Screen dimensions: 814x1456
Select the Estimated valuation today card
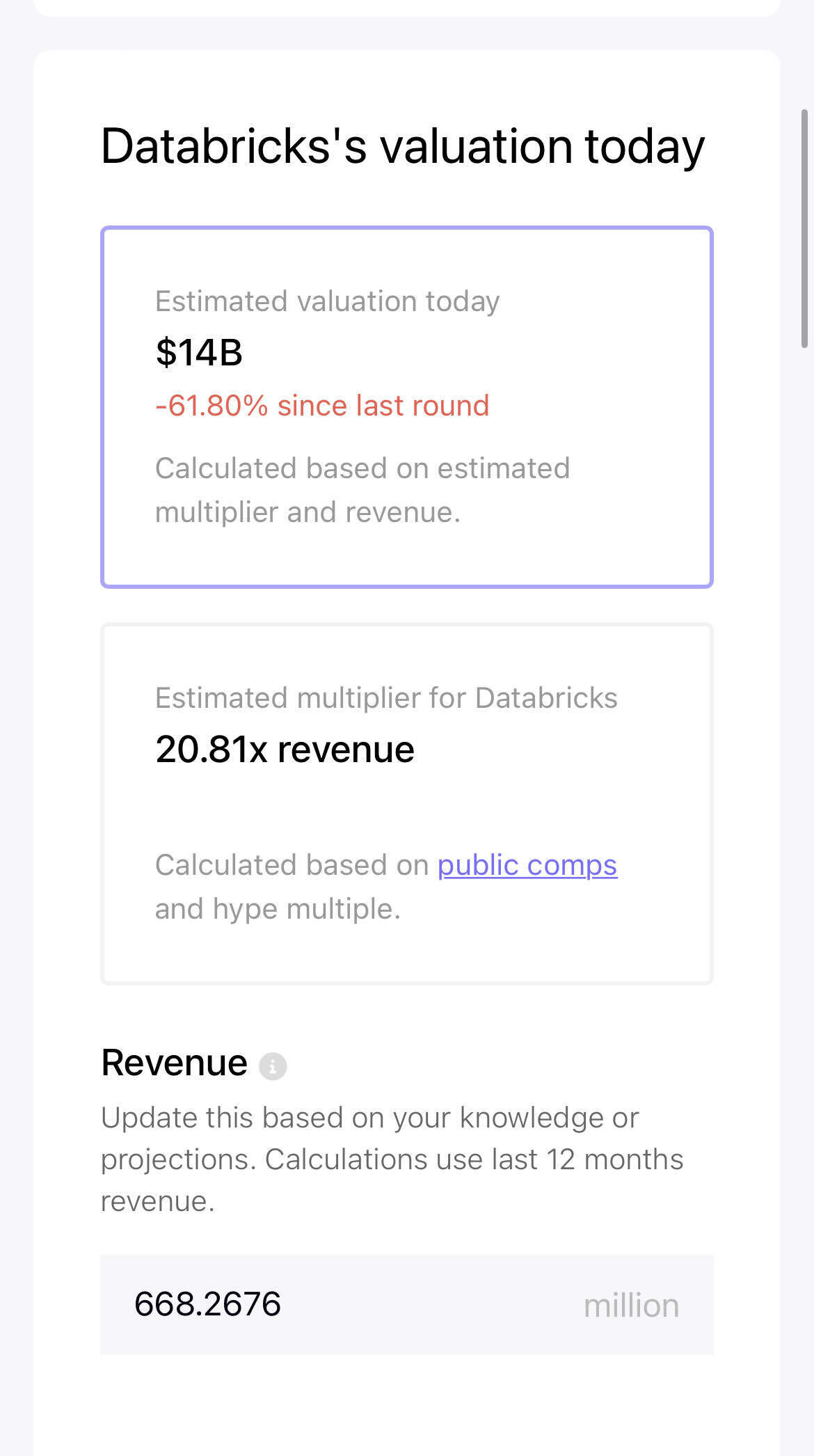[407, 406]
